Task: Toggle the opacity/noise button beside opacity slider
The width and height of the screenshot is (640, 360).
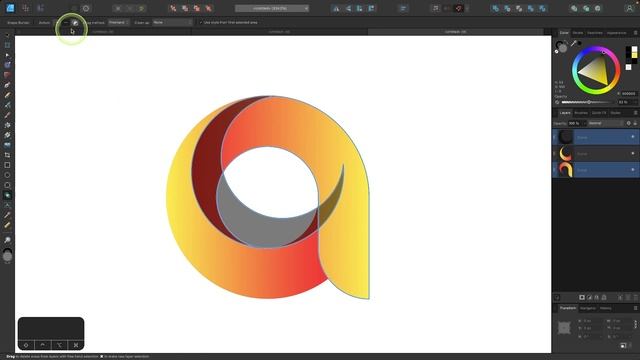Action: (x=557, y=102)
